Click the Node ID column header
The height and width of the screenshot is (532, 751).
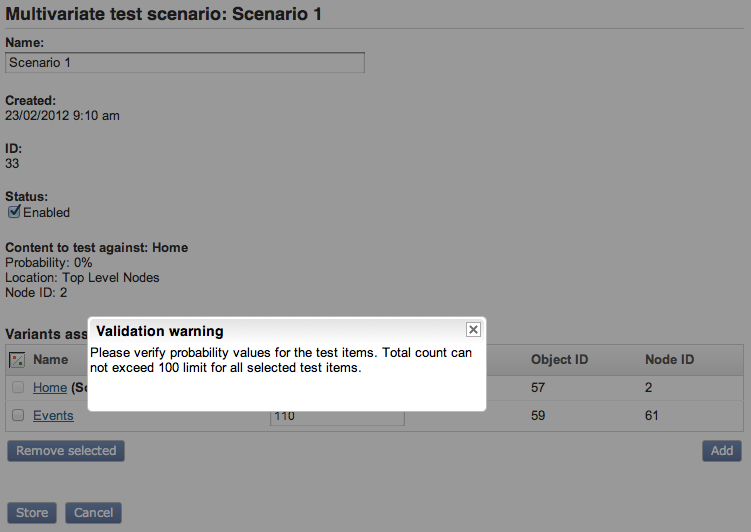pos(669,360)
